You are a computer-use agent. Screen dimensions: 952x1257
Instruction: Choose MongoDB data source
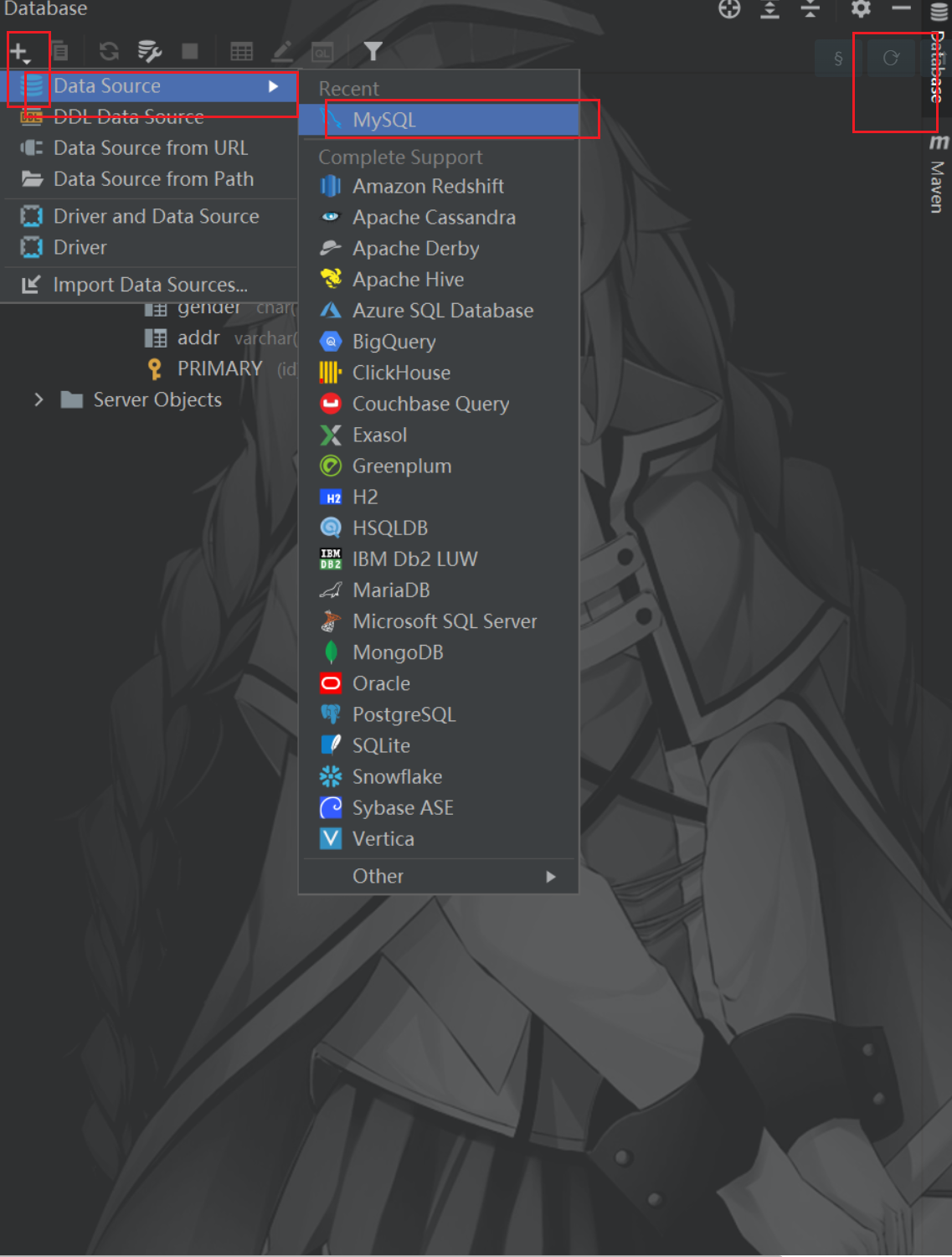(x=439, y=652)
